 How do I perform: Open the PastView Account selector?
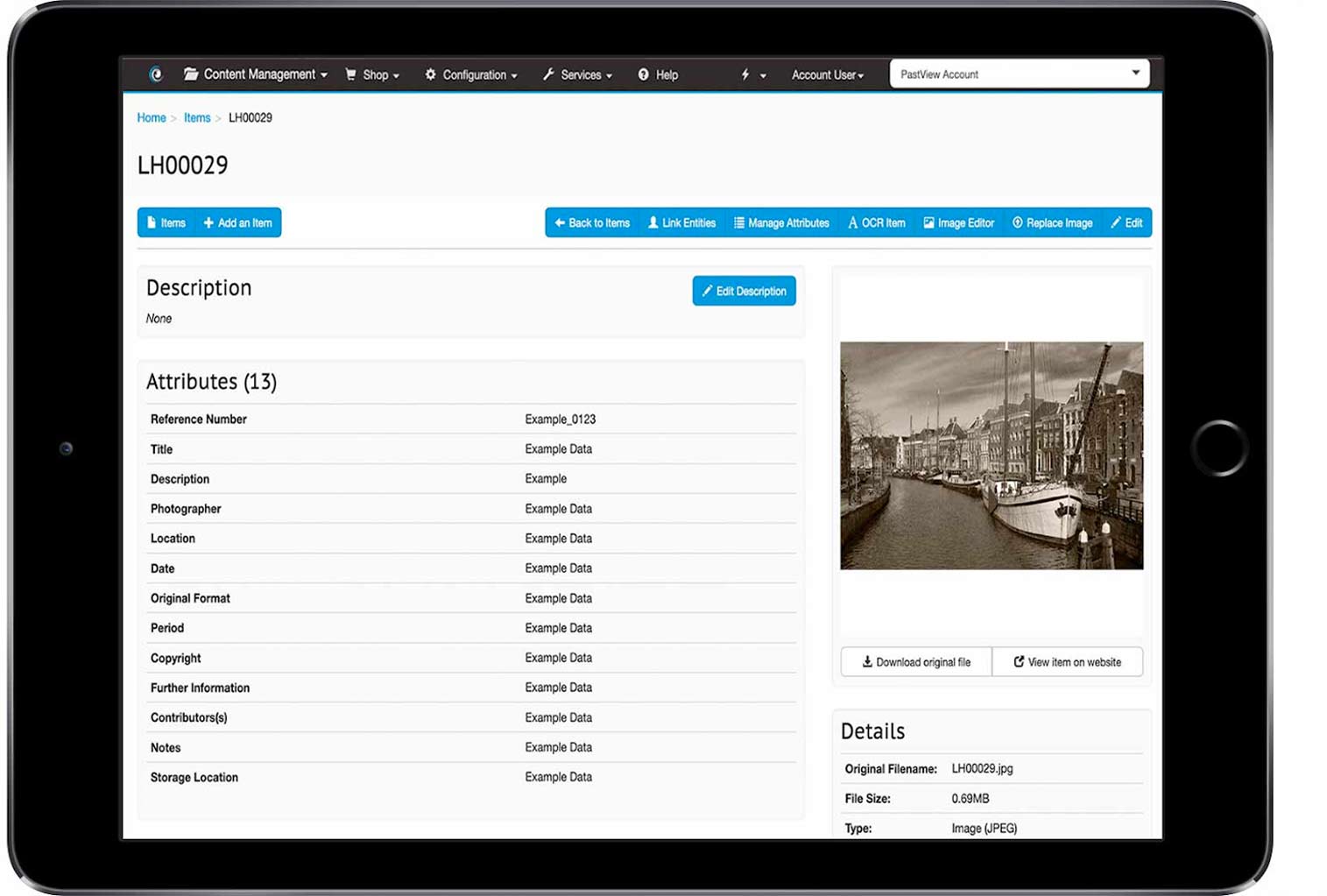coord(1020,74)
